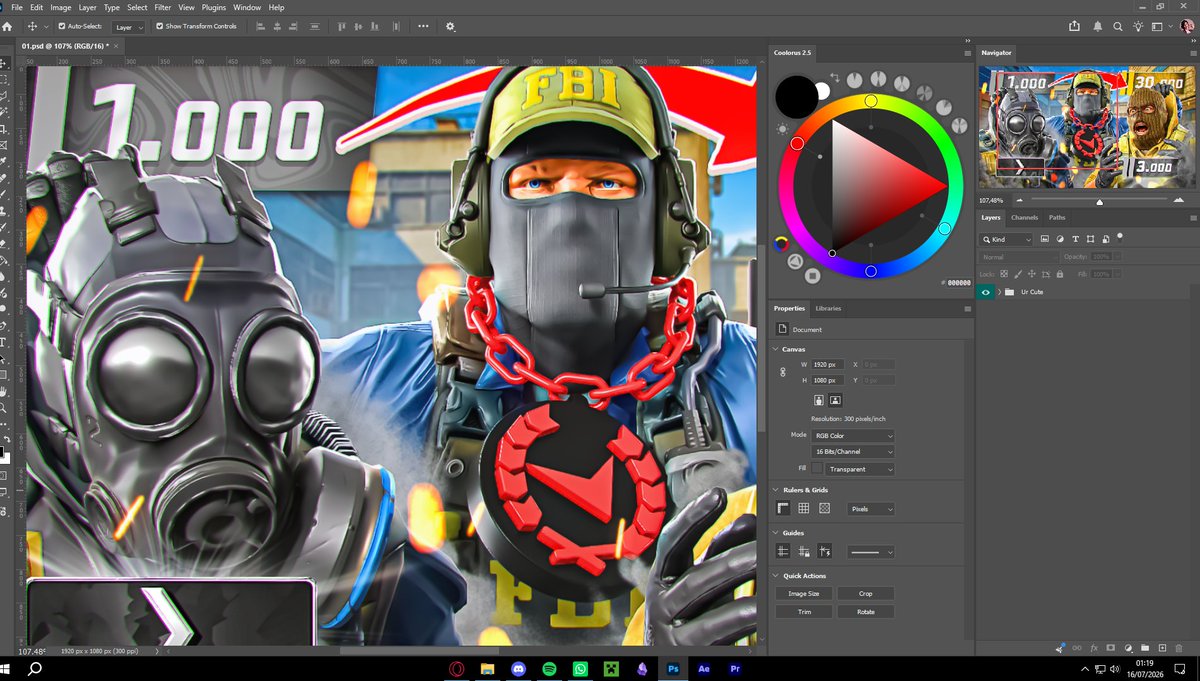Toggle pixel grid icon in Rulers & Grids
This screenshot has width=1200, height=681.
[x=825, y=509]
